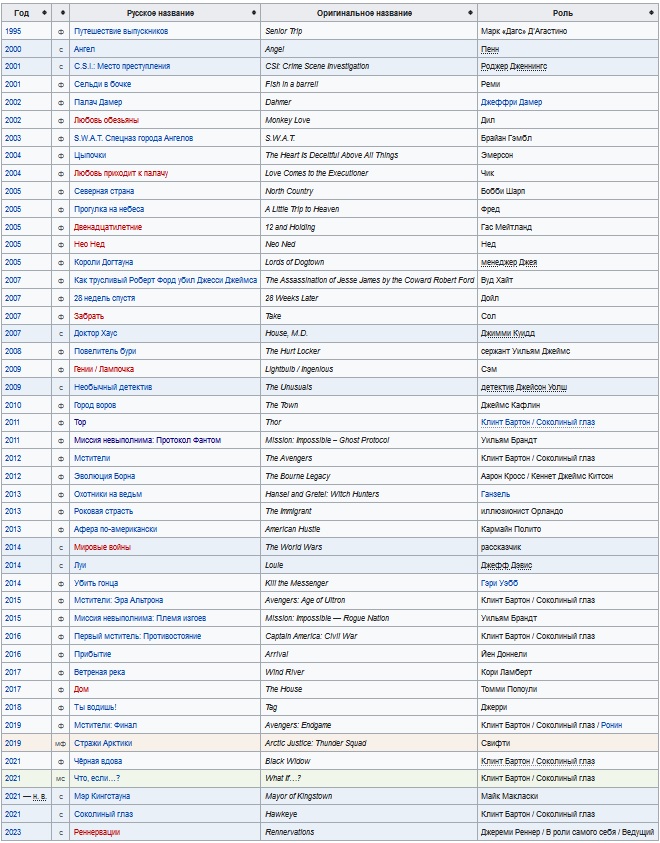This screenshot has height=843, width=660.
Task: Open Путешествие выпускников film link
Action: [121, 31]
